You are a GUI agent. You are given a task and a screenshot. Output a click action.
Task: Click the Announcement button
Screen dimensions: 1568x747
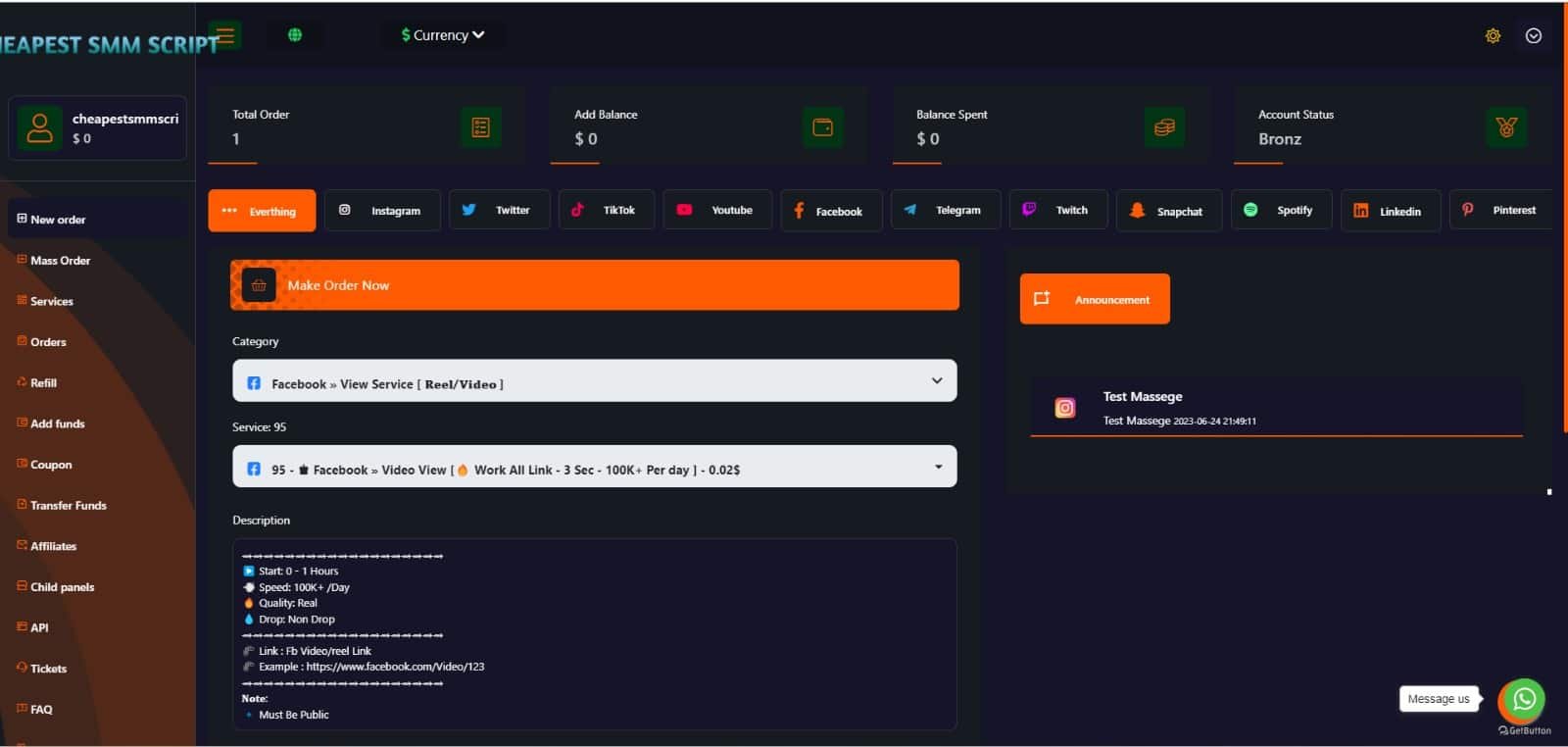click(1095, 299)
